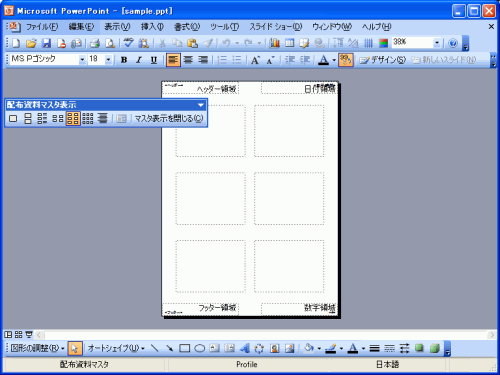Switch to normal view button
The width and height of the screenshot is (500, 375).
point(8,334)
